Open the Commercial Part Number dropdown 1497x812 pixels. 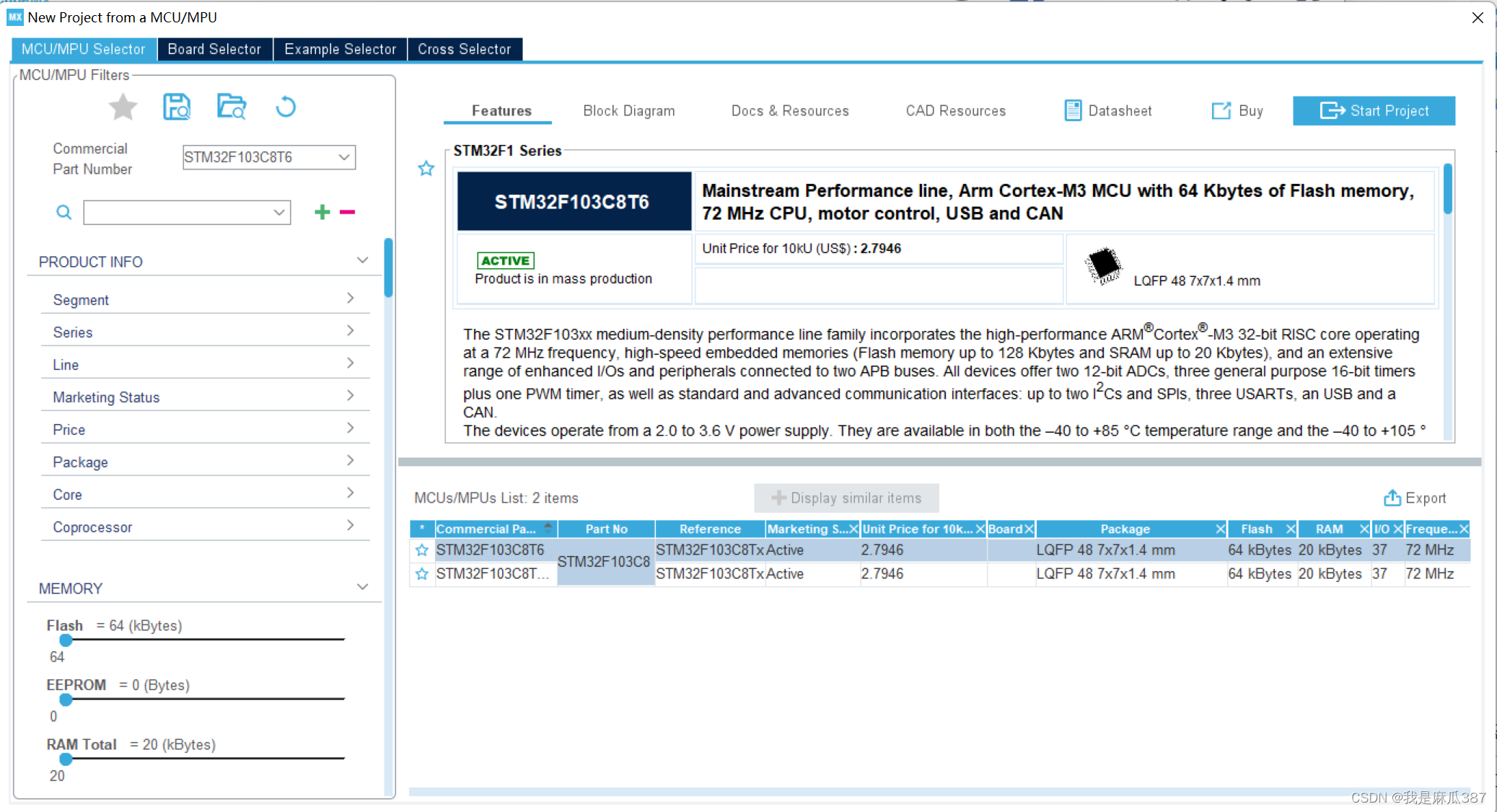coord(344,157)
